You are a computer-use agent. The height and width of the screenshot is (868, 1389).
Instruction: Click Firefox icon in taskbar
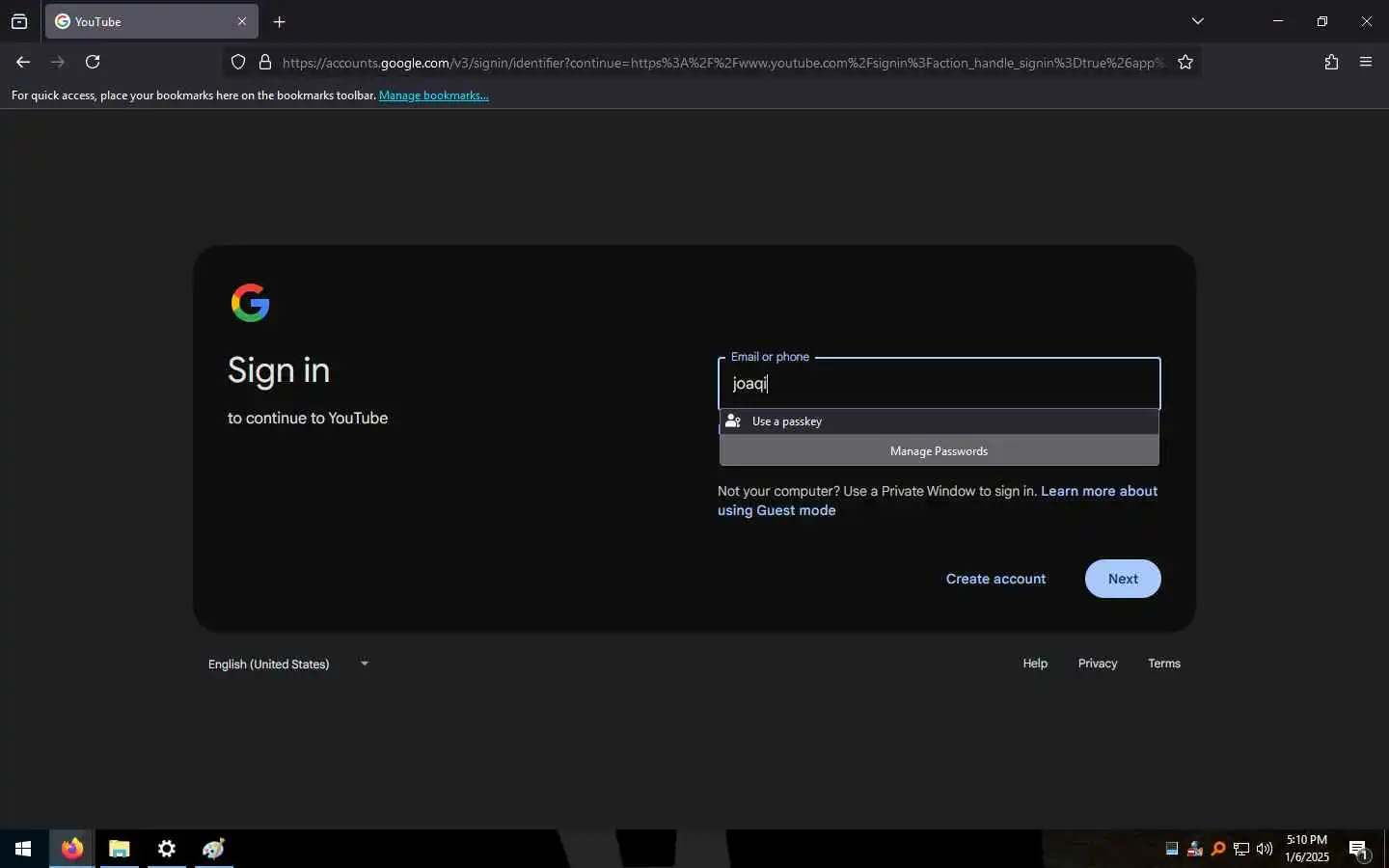[72, 849]
